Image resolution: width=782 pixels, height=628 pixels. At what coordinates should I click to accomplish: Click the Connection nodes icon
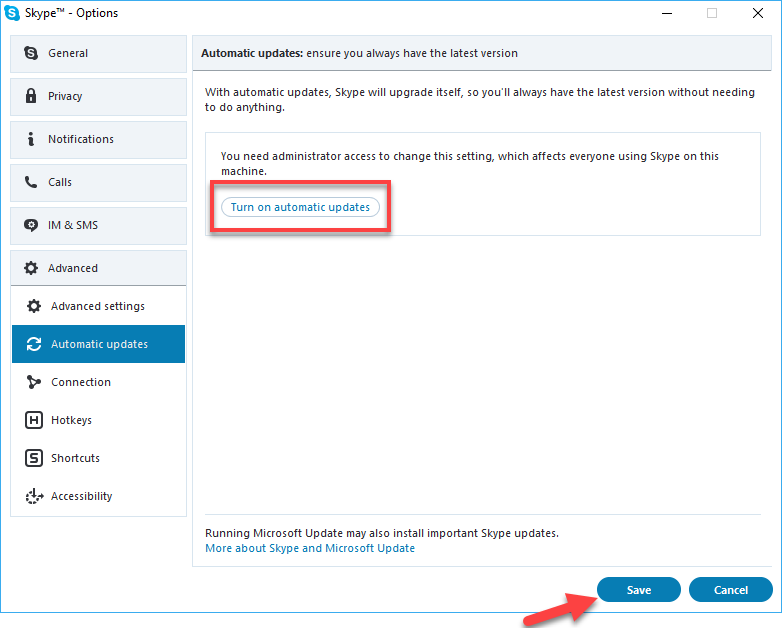tap(34, 382)
